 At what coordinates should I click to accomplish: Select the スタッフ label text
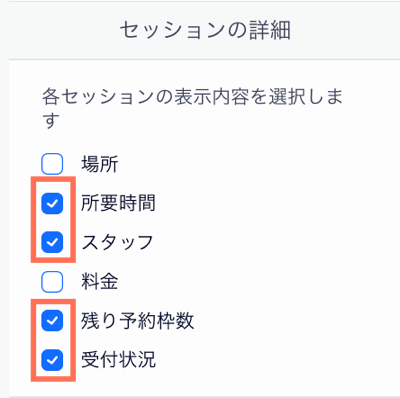click(117, 243)
